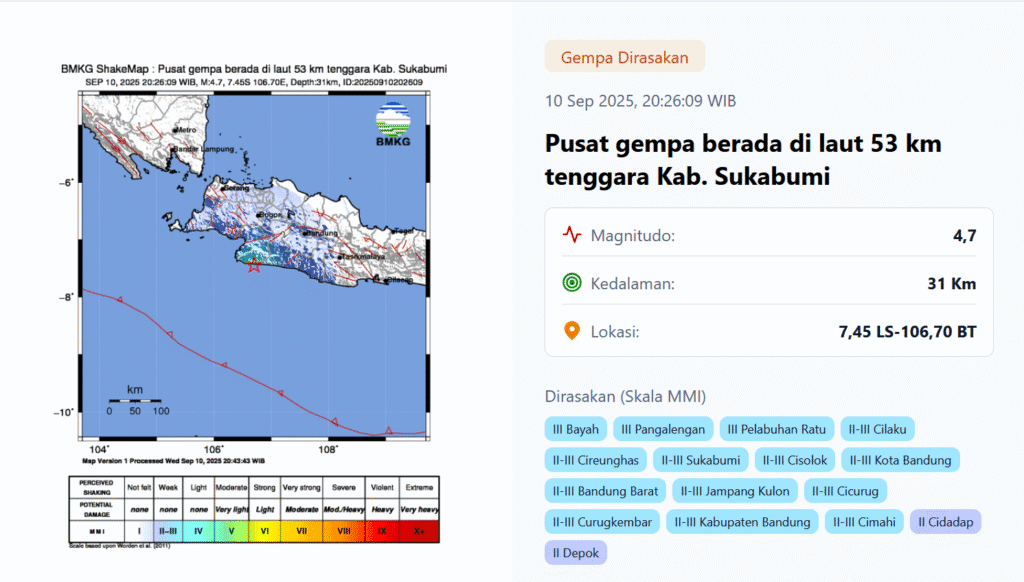Click MMI legend color cell VIII

coord(344,531)
